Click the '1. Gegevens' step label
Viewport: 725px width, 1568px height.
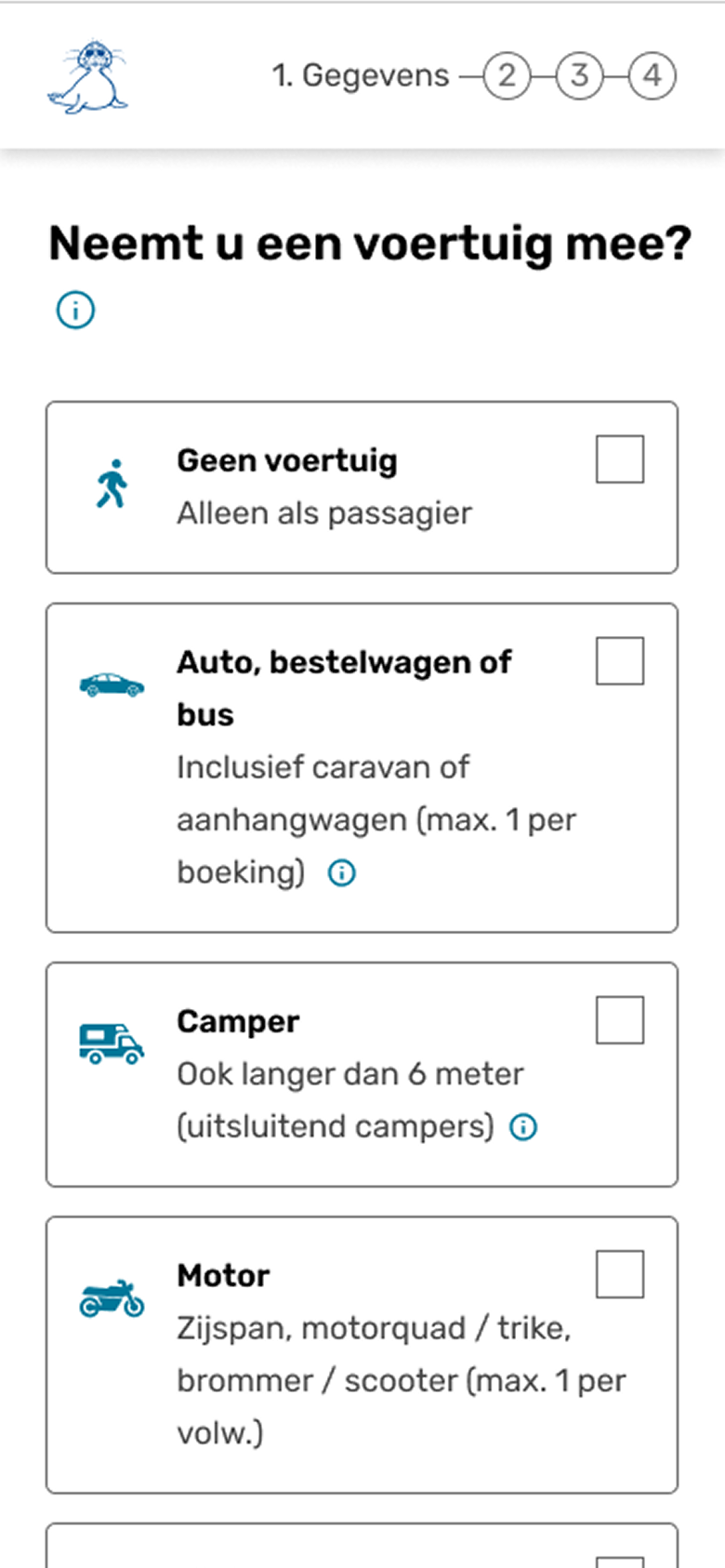(361, 75)
